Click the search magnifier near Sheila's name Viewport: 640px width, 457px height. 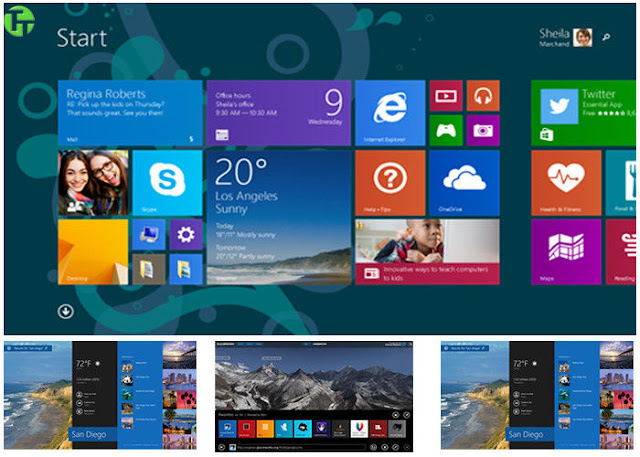point(606,37)
